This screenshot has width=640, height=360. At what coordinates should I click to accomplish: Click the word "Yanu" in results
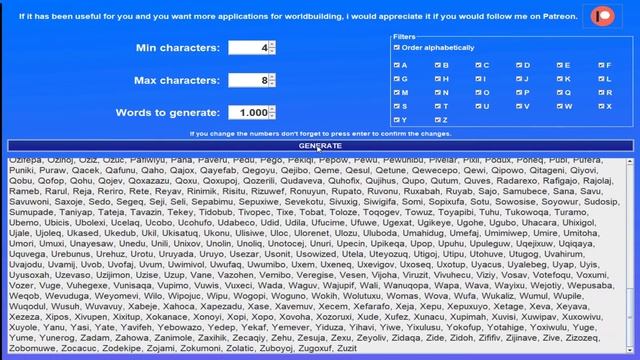tap(54, 327)
